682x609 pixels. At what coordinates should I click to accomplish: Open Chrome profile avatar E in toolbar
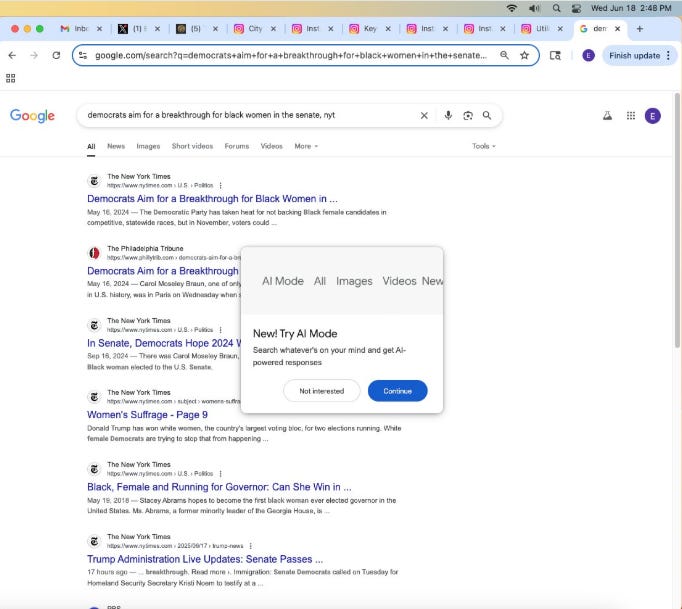click(x=588, y=55)
